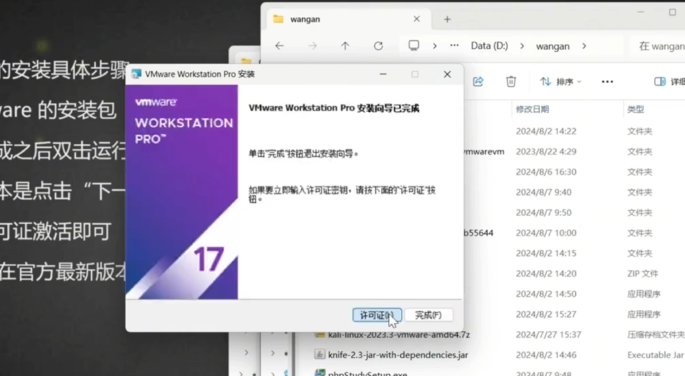Image resolution: width=685 pixels, height=376 pixels.
Task: Click the 完成 Finish button in installer
Action: (x=428, y=315)
